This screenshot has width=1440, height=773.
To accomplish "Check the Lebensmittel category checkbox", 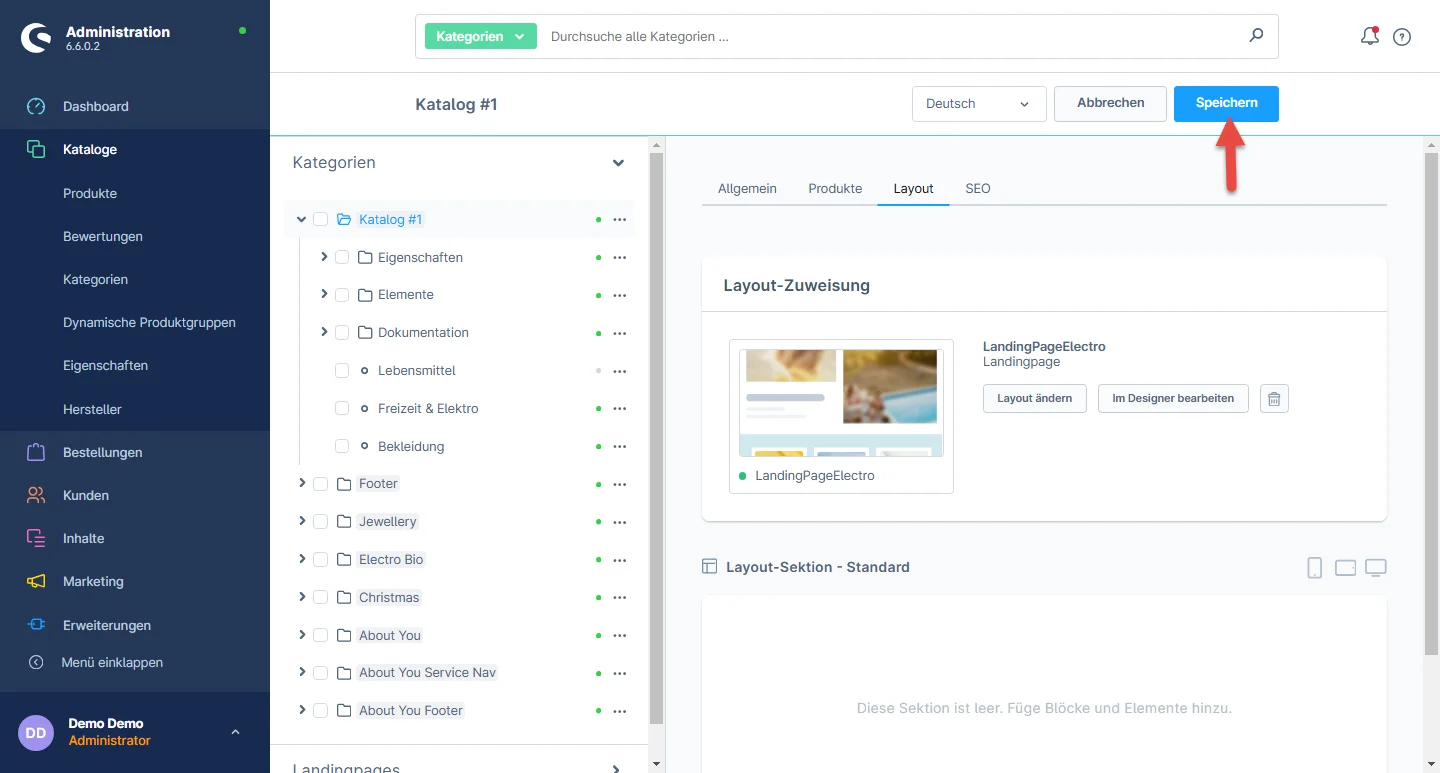I will (x=342, y=371).
